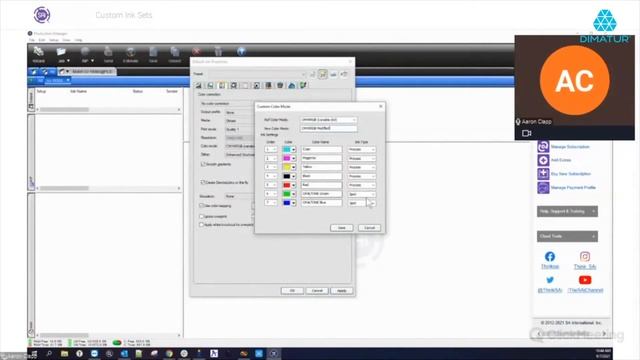Image resolution: width=640 pixels, height=360 pixels.
Task: Open Order dropdown for the Cyan row
Action: pyautogui.click(x=271, y=149)
